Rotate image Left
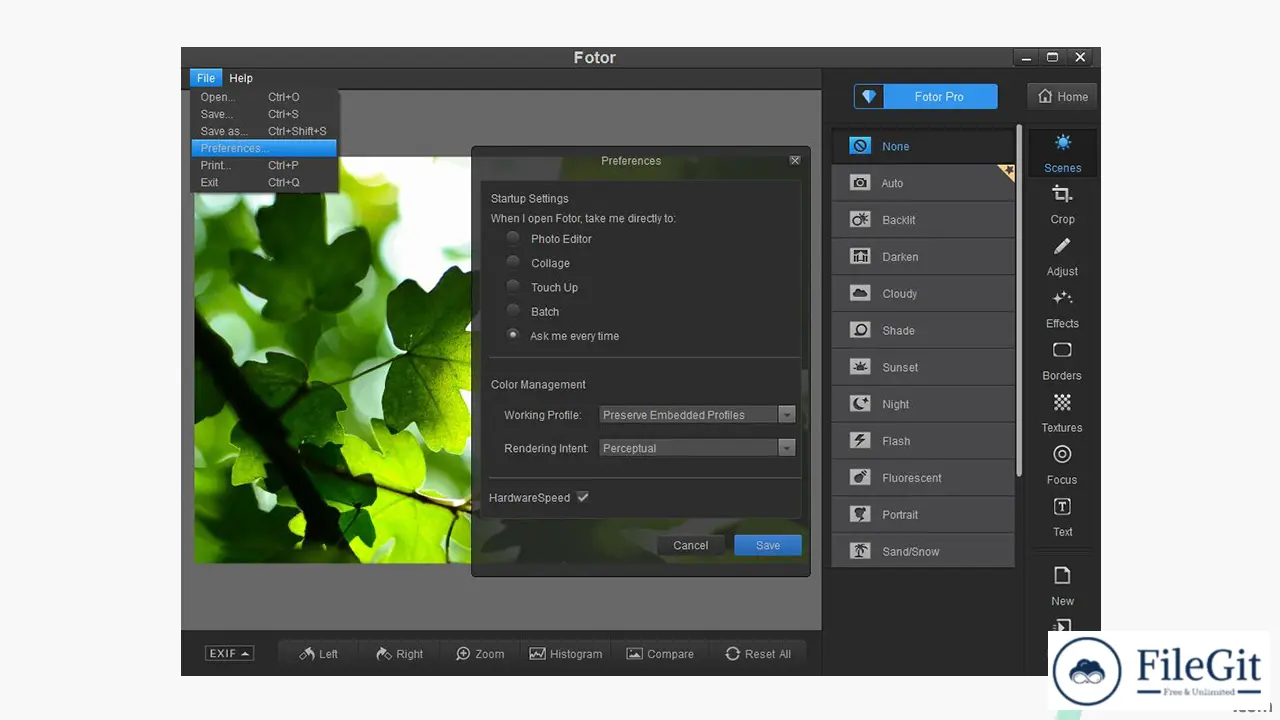Screen dimensions: 1280x720 pyautogui.click(x=318, y=654)
